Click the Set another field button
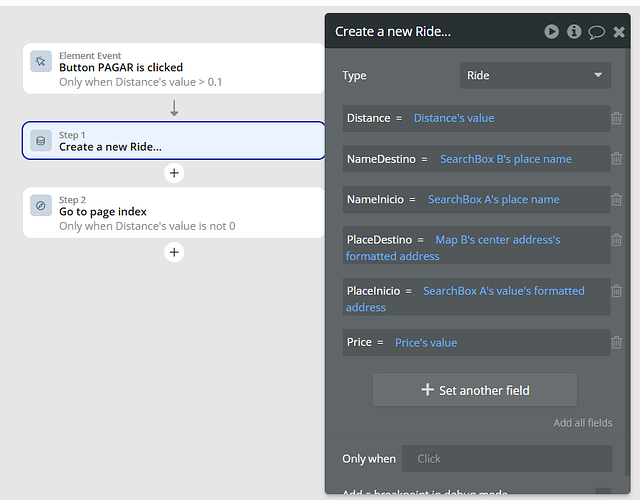 click(475, 390)
